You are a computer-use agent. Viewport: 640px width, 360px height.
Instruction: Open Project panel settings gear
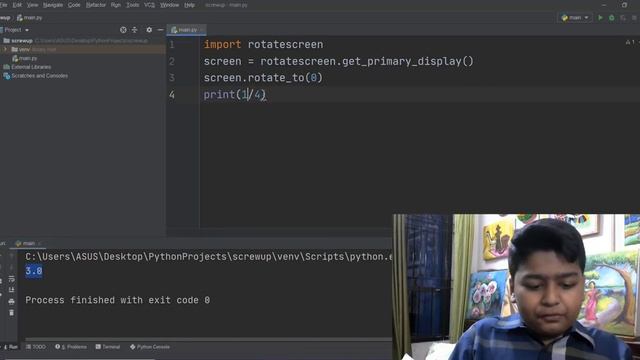click(x=149, y=30)
